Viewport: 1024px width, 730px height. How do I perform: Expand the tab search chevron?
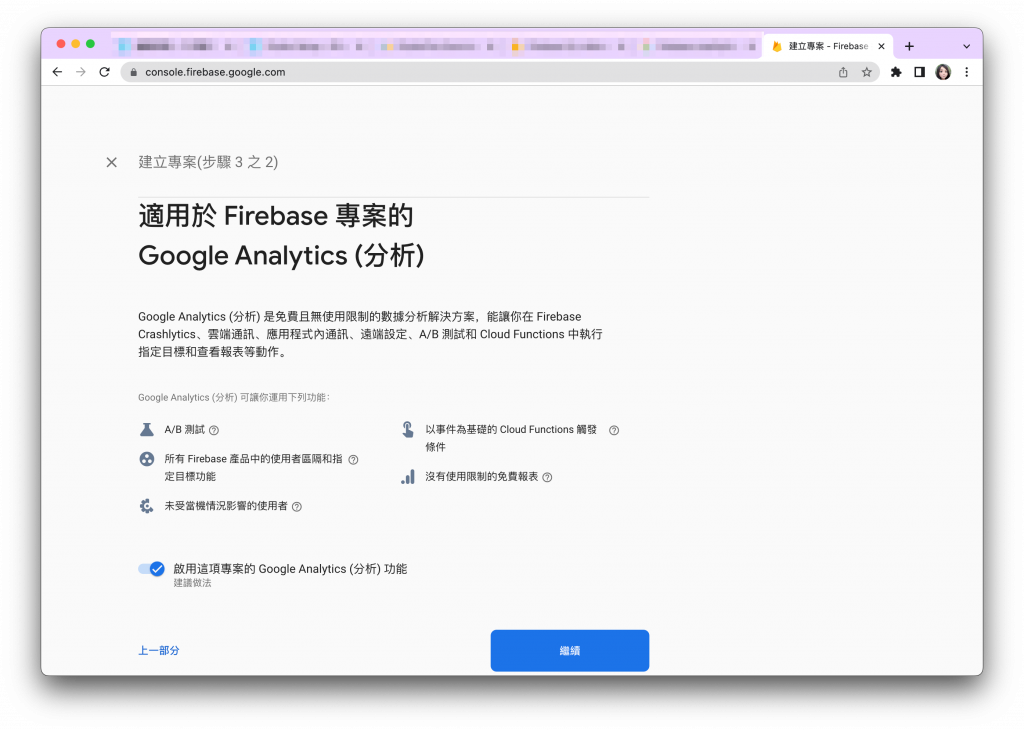[x=967, y=46]
